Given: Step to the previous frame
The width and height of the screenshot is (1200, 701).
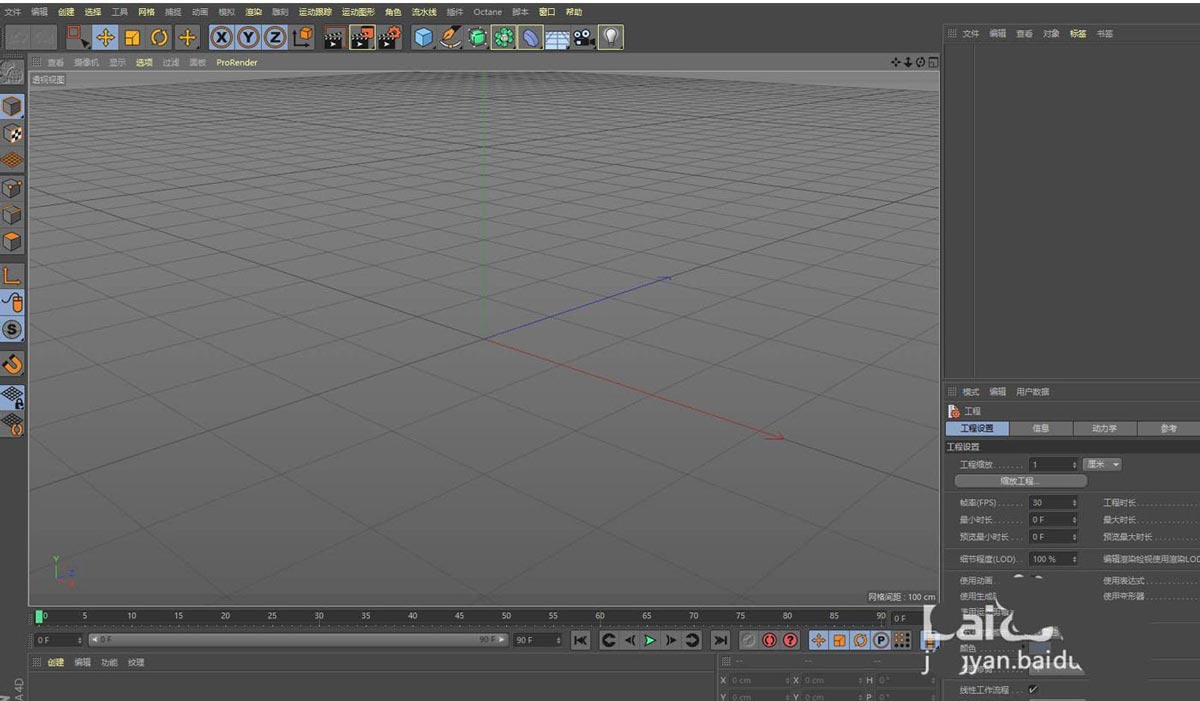Looking at the screenshot, I should click(x=629, y=640).
